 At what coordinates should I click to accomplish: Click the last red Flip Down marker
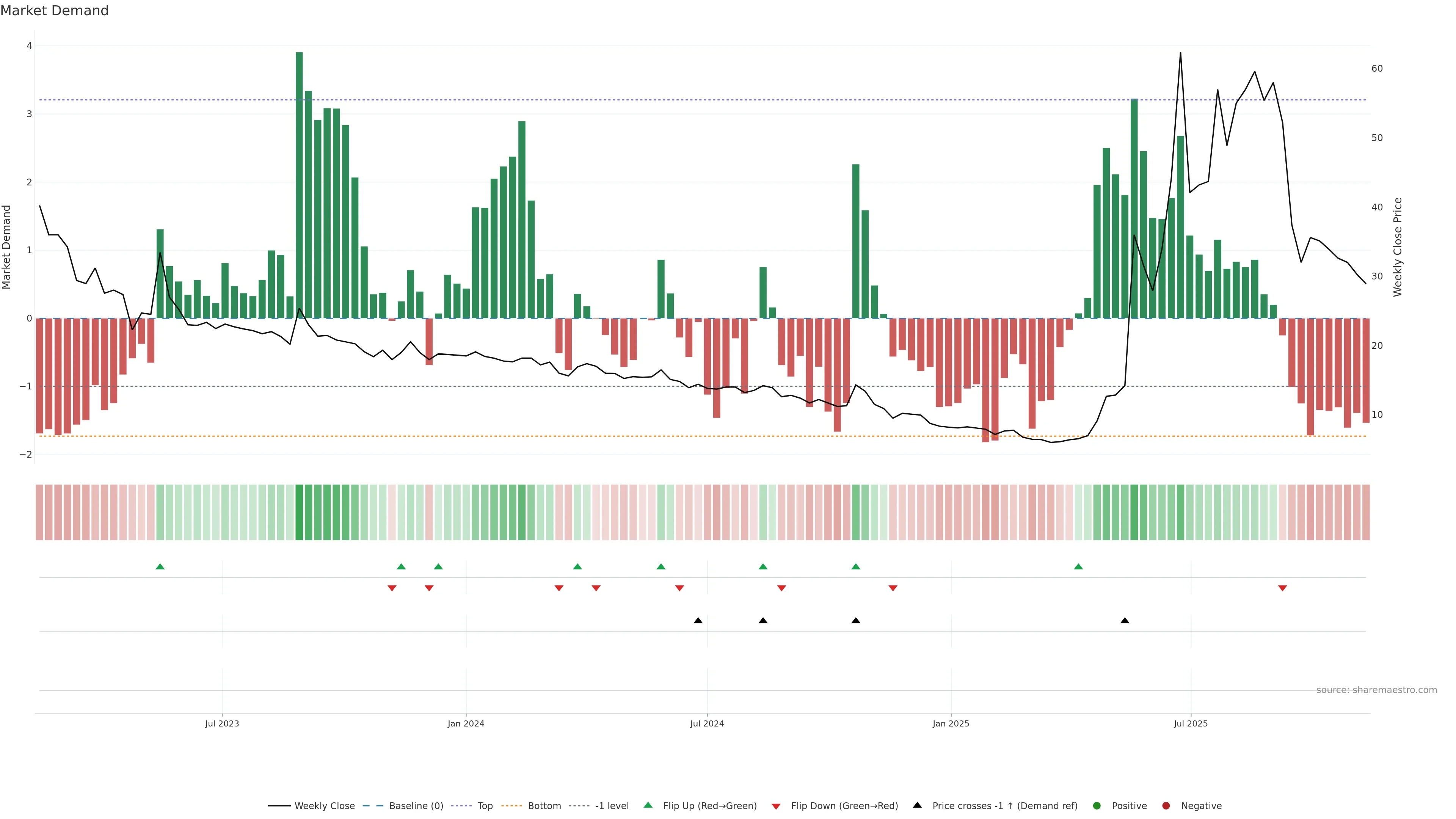coord(1282,588)
